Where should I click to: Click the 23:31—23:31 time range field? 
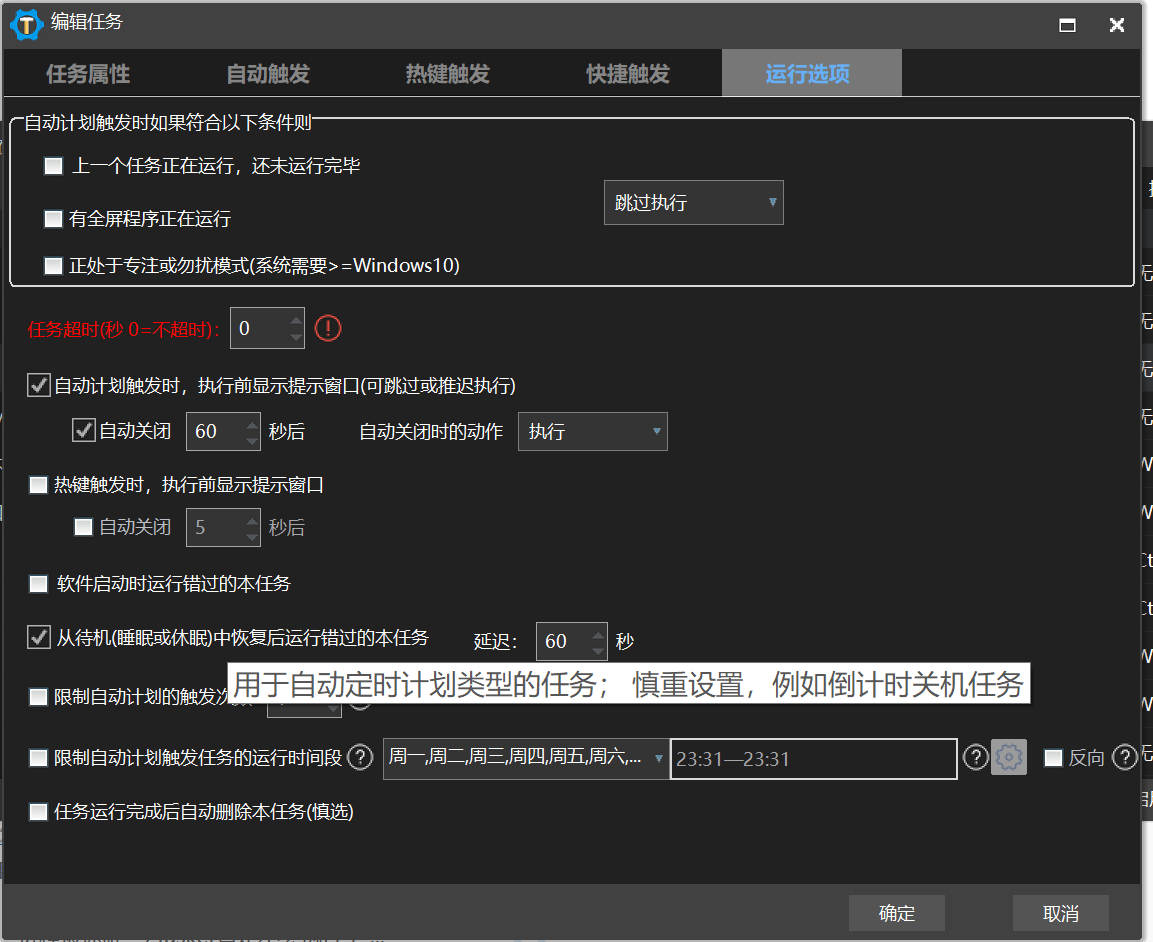tap(812, 759)
